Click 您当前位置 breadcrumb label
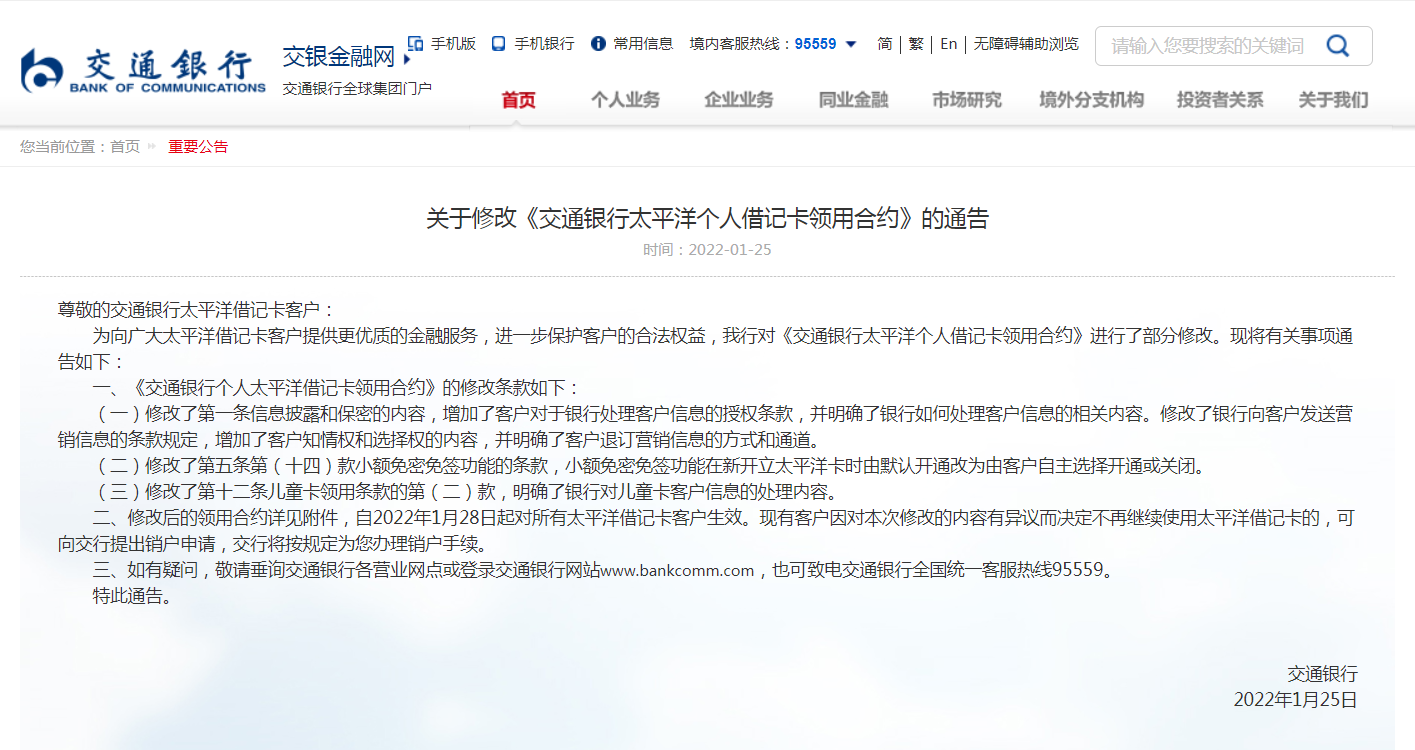This screenshot has height=750, width=1415. [65, 147]
